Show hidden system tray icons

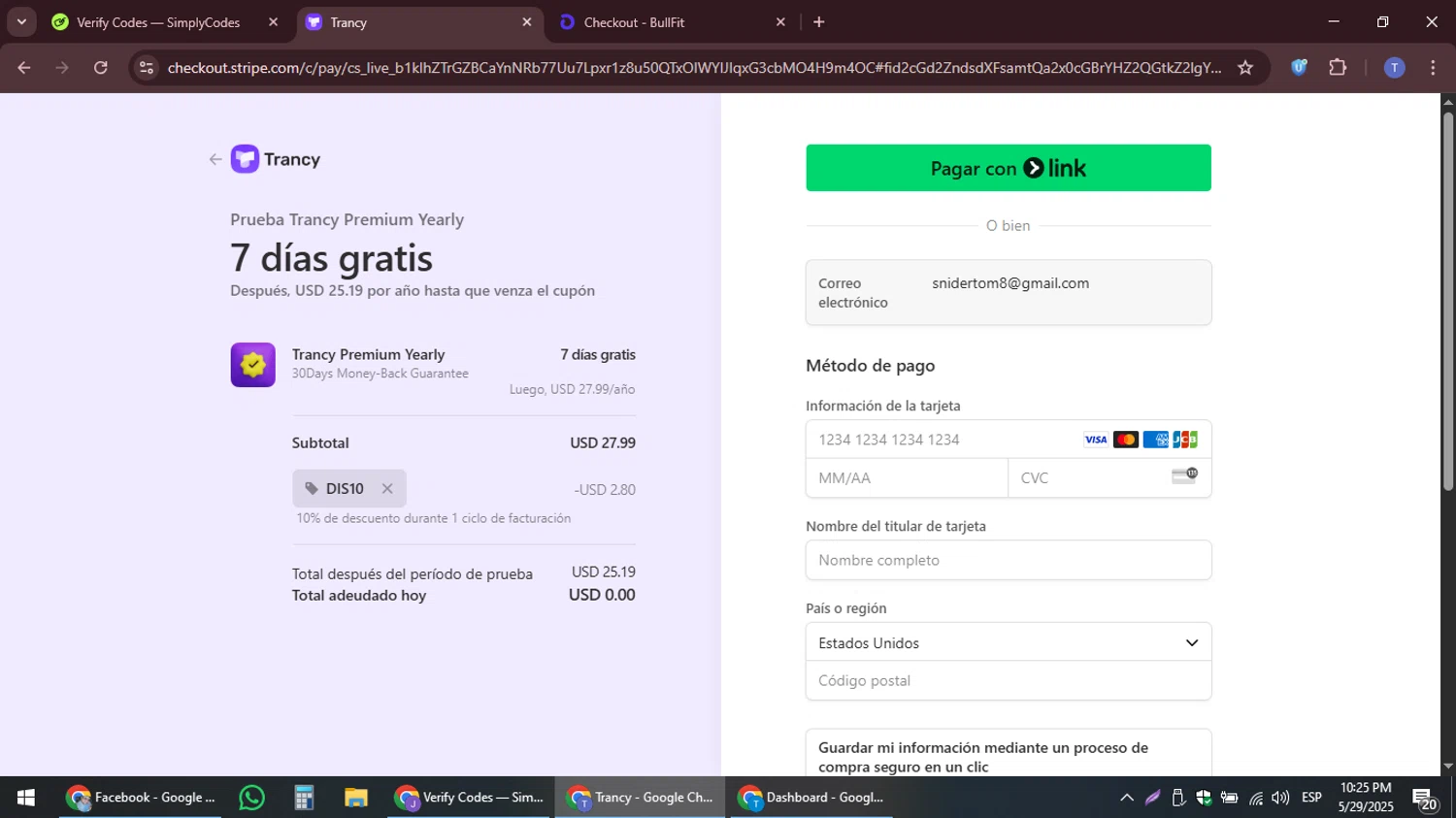(1127, 798)
